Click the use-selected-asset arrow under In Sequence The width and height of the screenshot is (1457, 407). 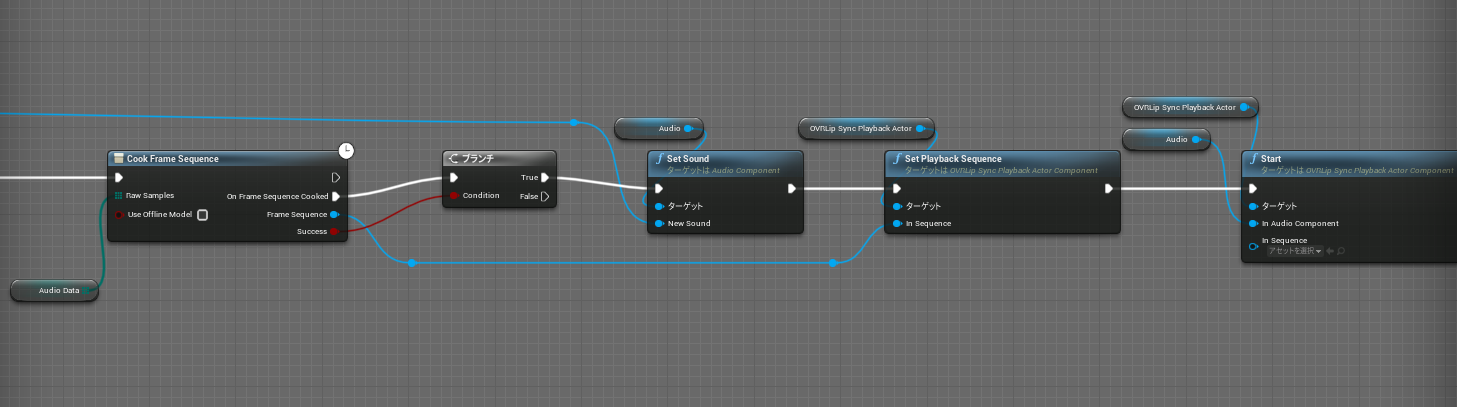pos(1330,251)
